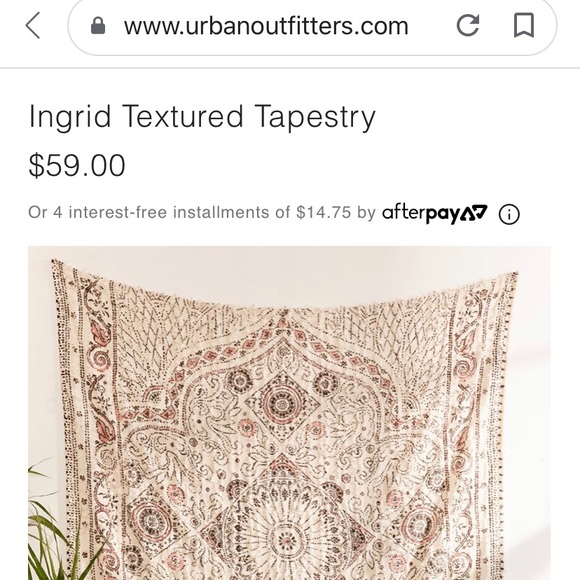The width and height of the screenshot is (580, 580).
Task: Click the Afterpay logo
Action: (x=435, y=213)
